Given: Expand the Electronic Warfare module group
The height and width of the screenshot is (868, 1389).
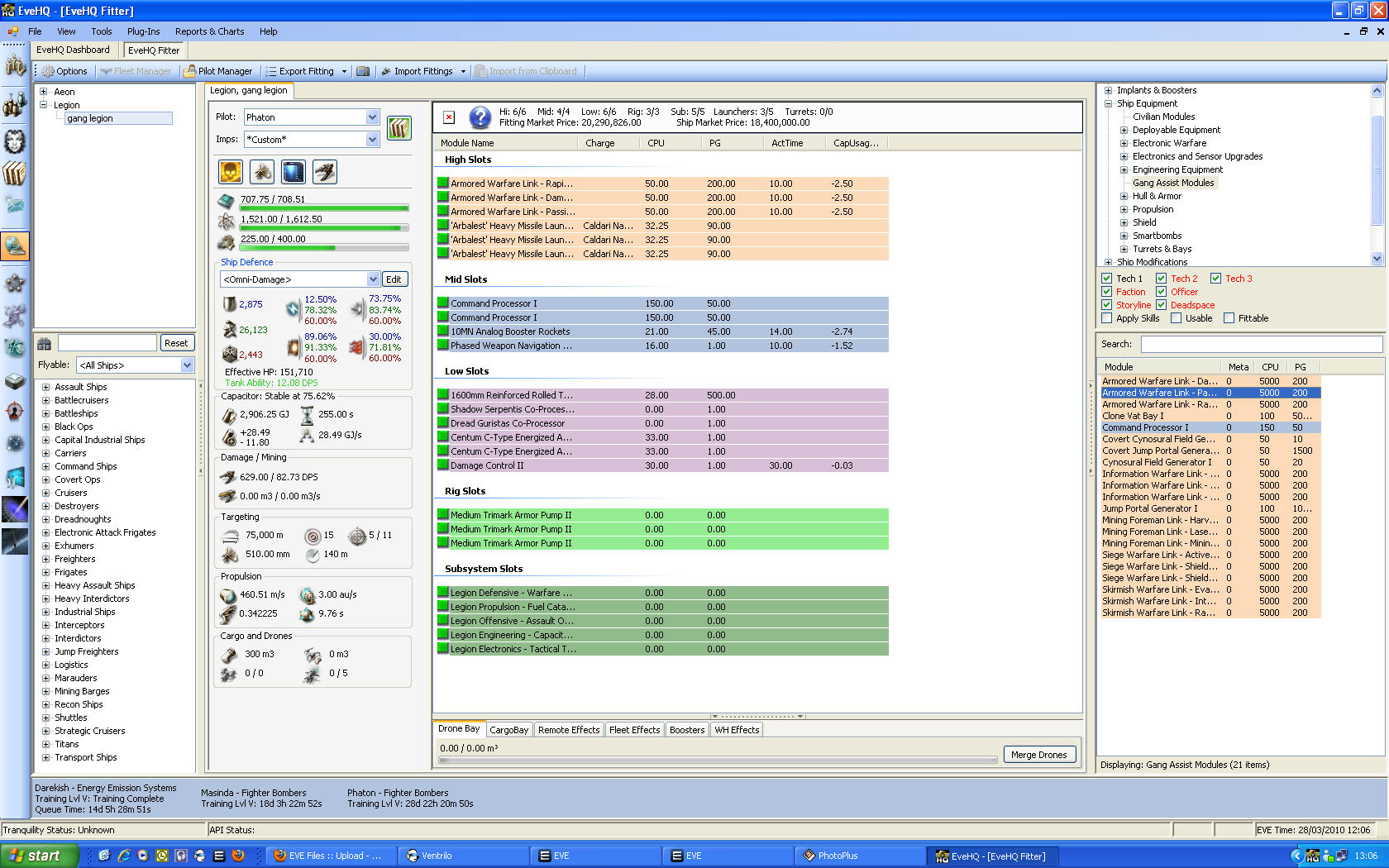Looking at the screenshot, I should pos(1124,143).
